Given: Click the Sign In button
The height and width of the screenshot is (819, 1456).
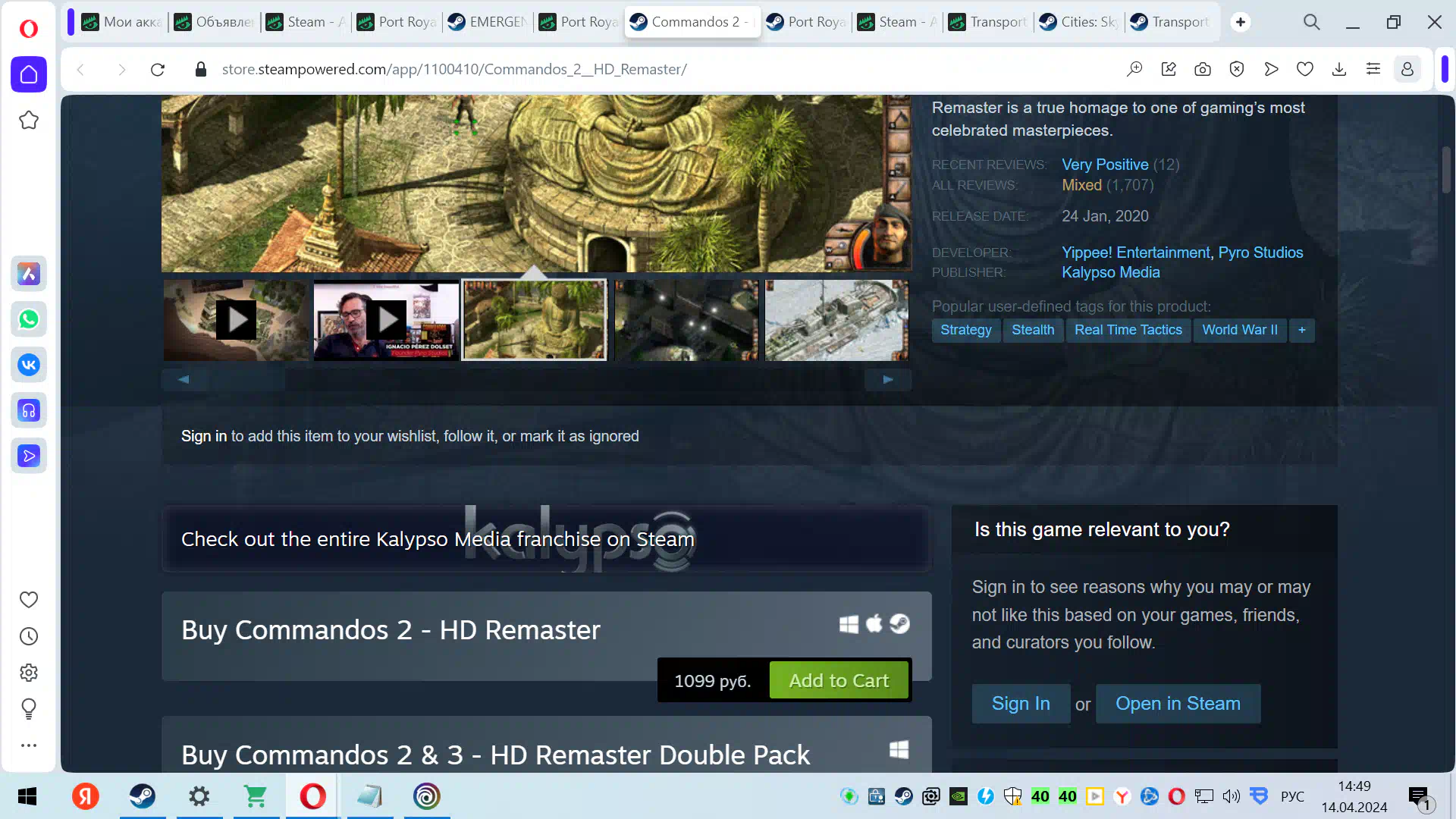Looking at the screenshot, I should click(1021, 704).
